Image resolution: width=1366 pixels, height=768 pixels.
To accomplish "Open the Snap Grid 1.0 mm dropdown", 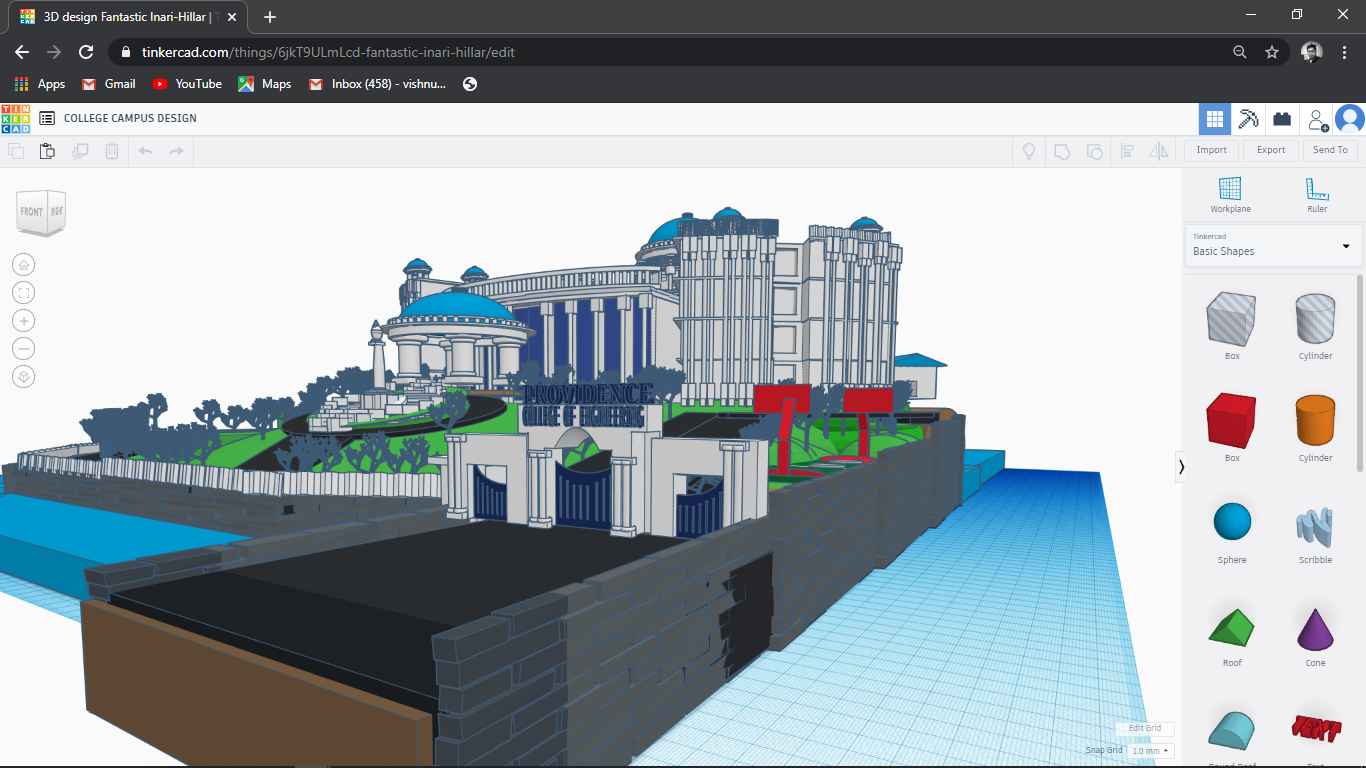I will click(1151, 750).
